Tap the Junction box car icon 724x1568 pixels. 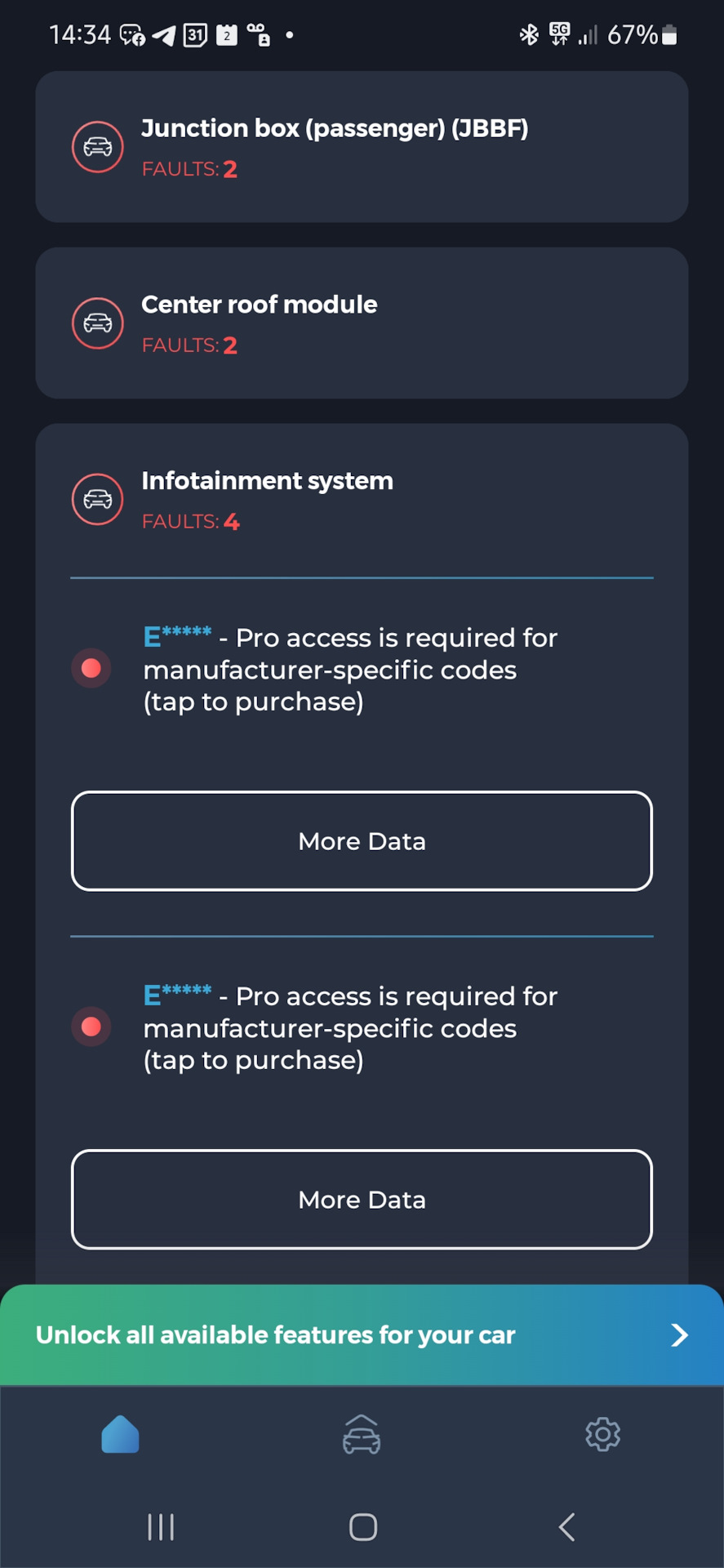tap(98, 147)
